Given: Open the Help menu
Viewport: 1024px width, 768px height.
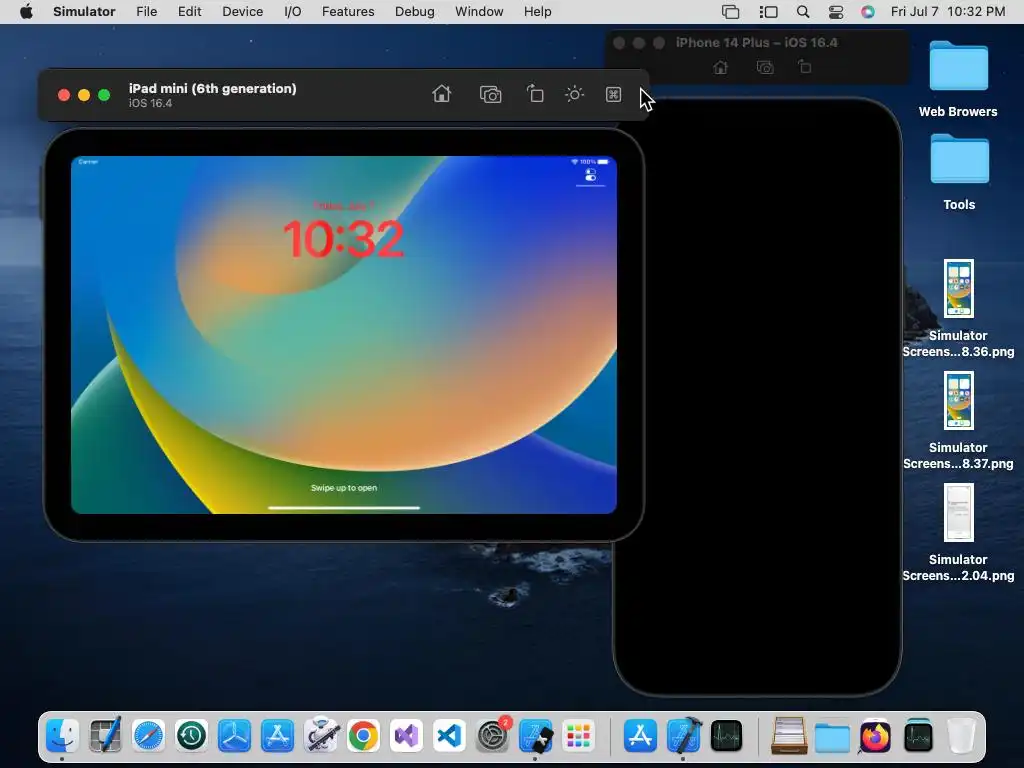Looking at the screenshot, I should [537, 11].
